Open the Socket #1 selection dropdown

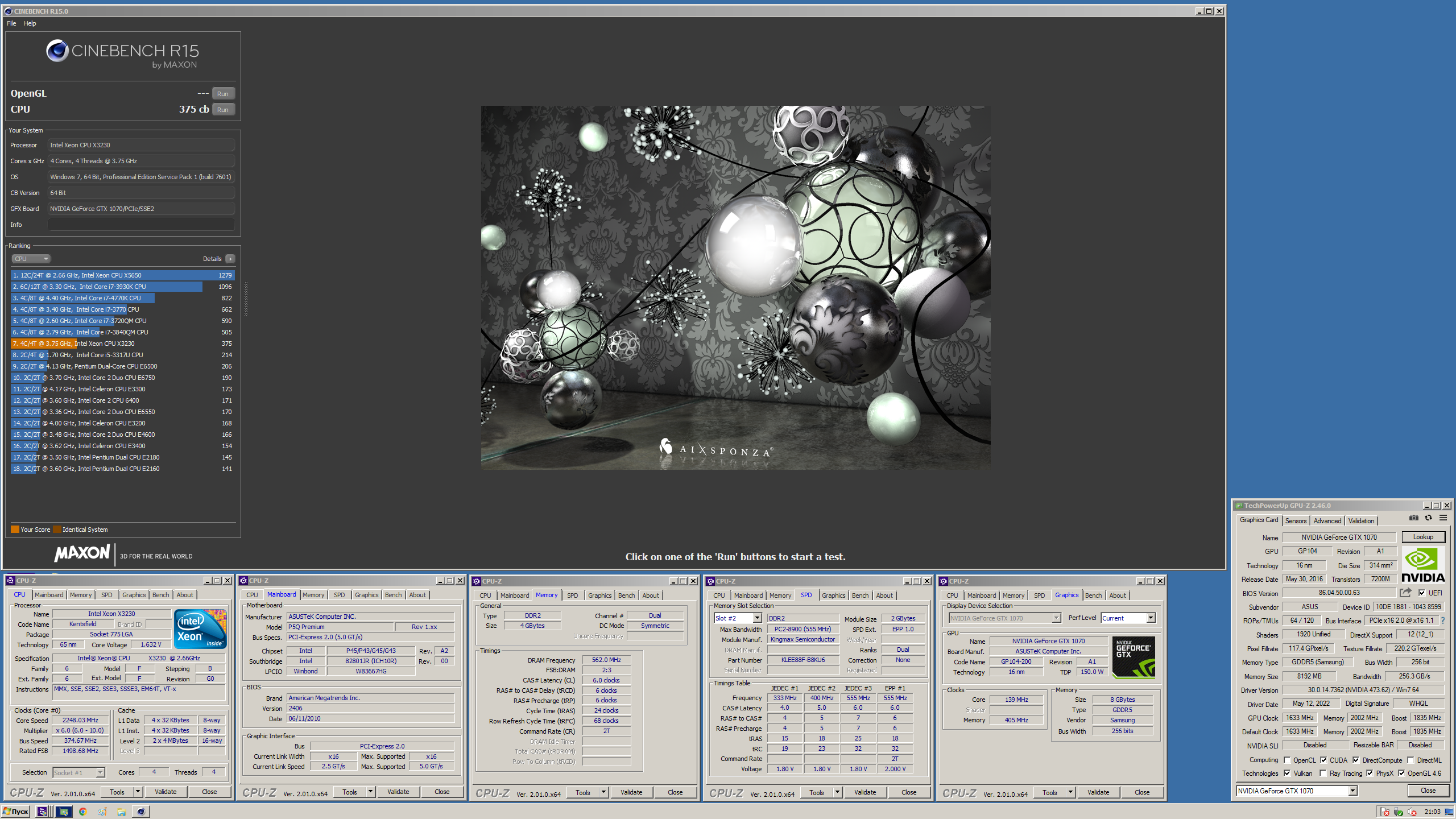[78, 772]
